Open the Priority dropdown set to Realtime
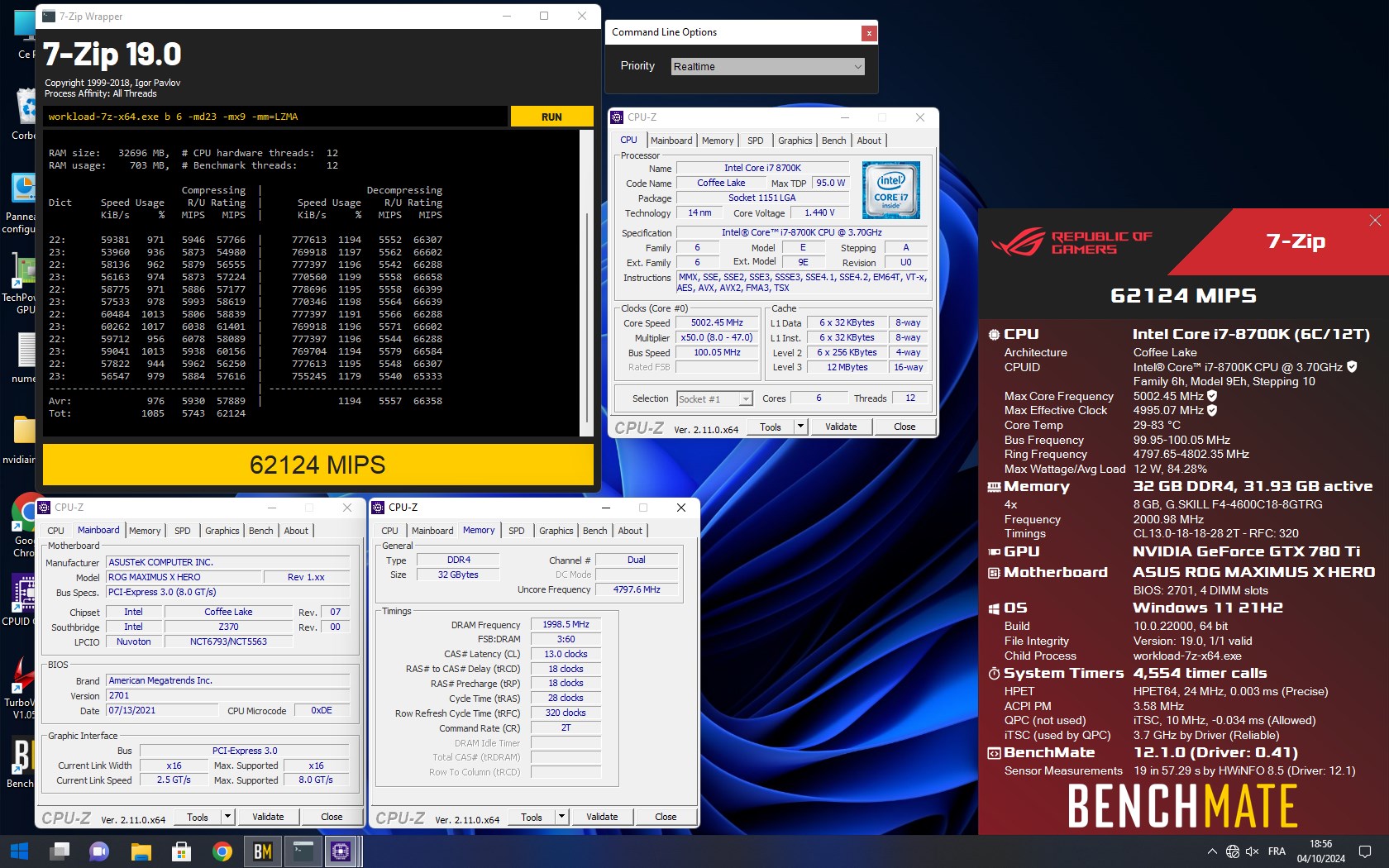This screenshot has height=868, width=1389. [768, 66]
